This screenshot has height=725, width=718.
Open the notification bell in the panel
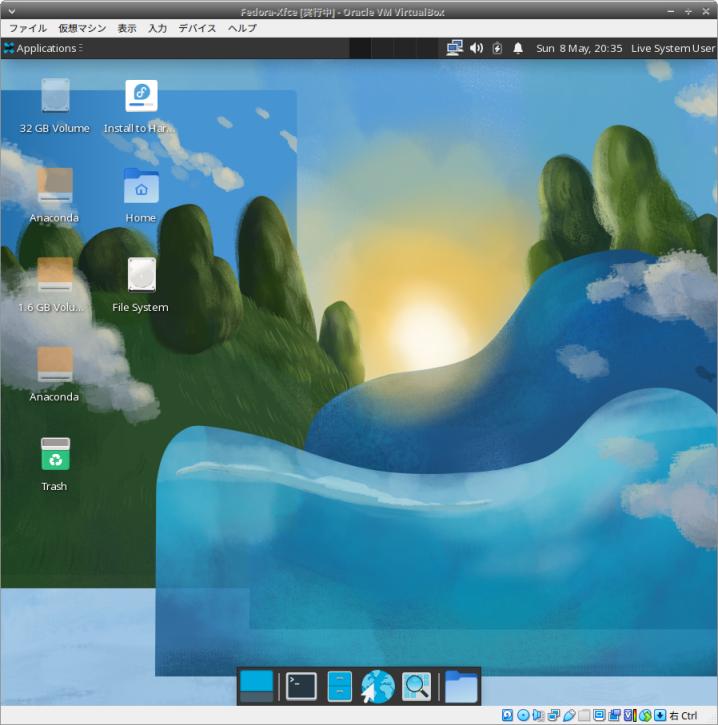tap(518, 48)
